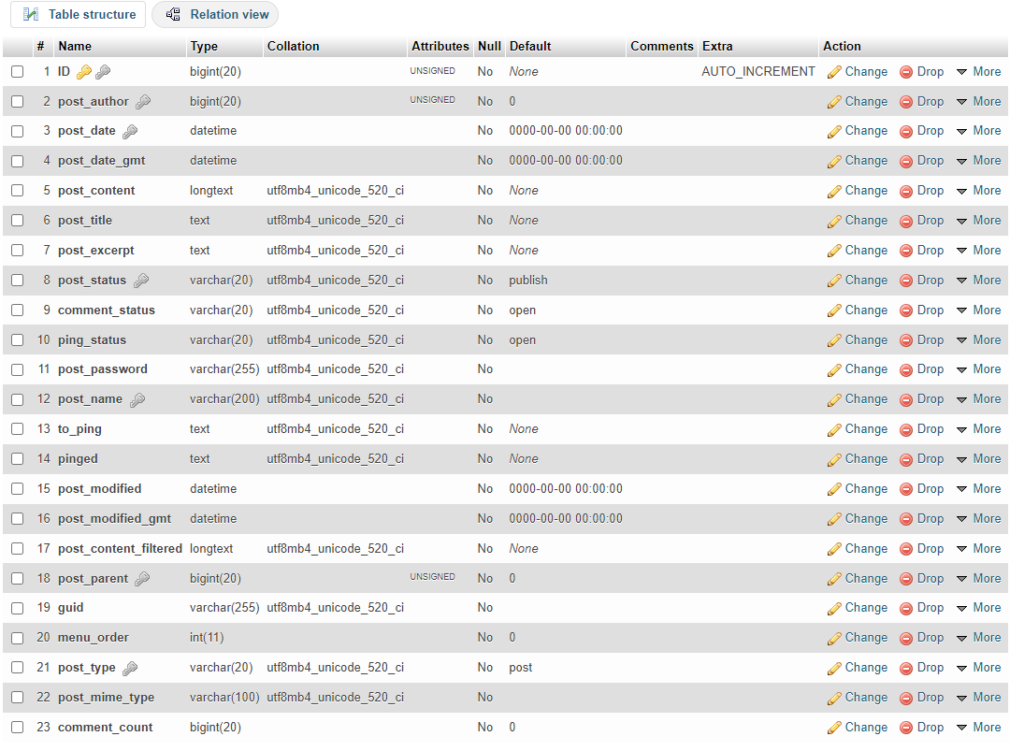Click the index key icon next to post_date
The image size is (1024, 751).
tap(130, 131)
